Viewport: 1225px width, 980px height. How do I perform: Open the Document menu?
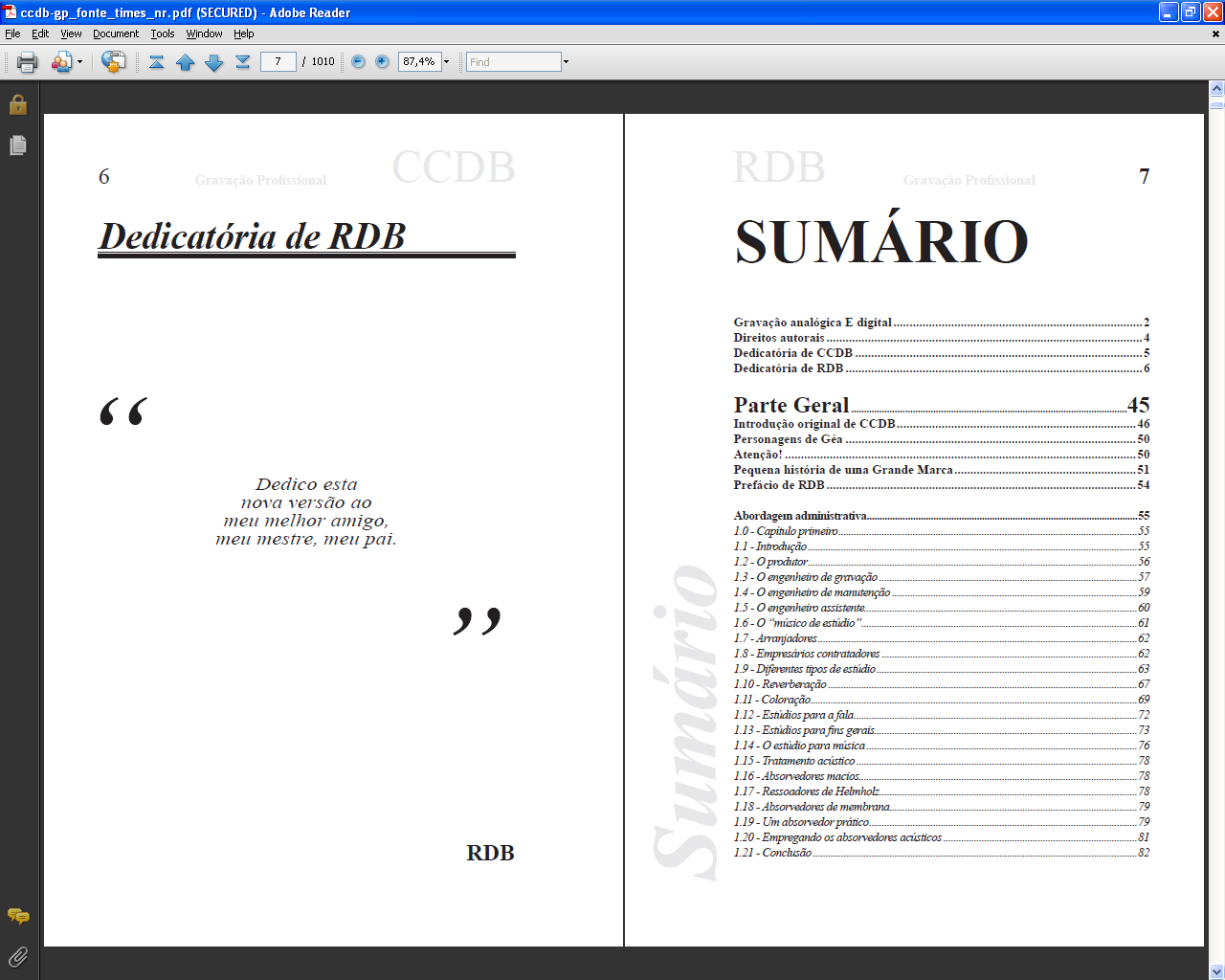115,33
